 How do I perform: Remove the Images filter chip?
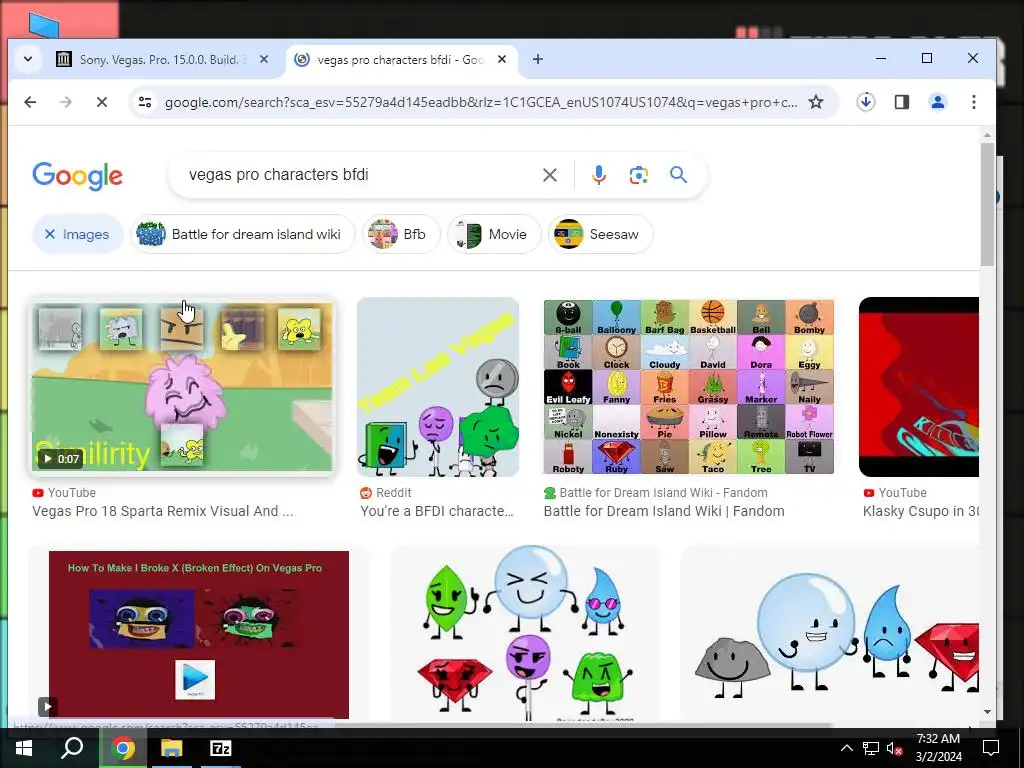[78, 234]
